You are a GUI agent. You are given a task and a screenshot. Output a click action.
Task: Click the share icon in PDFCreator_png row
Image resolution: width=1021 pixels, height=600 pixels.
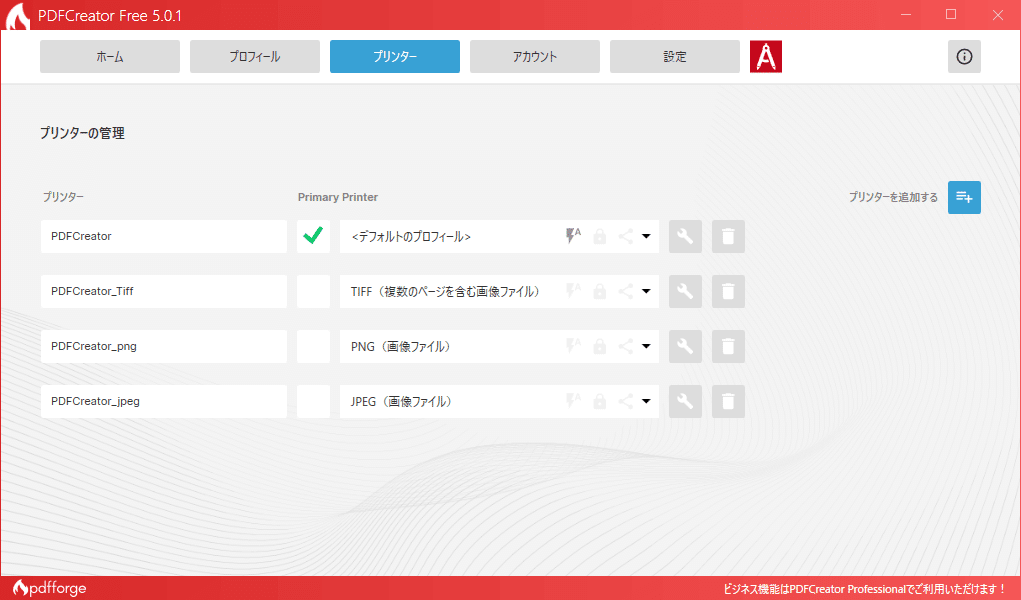(x=625, y=347)
